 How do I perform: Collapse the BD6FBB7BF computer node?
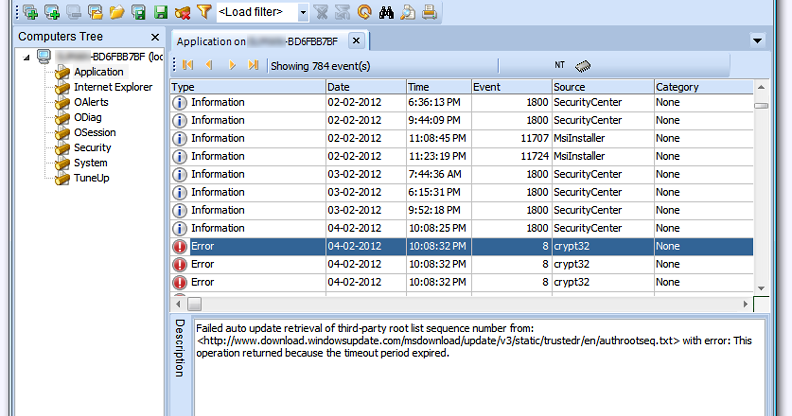(27, 58)
